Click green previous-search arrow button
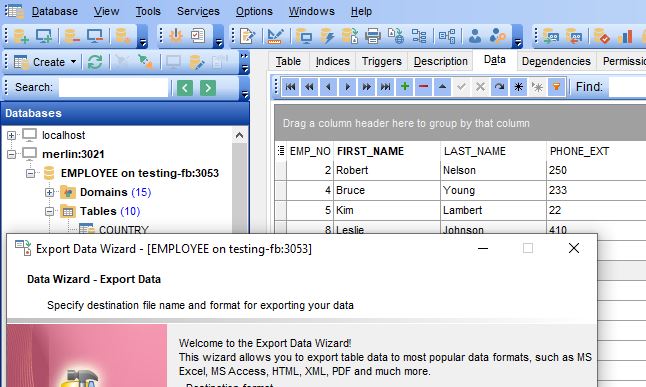Screen dimensions: 646x387 coord(185,88)
